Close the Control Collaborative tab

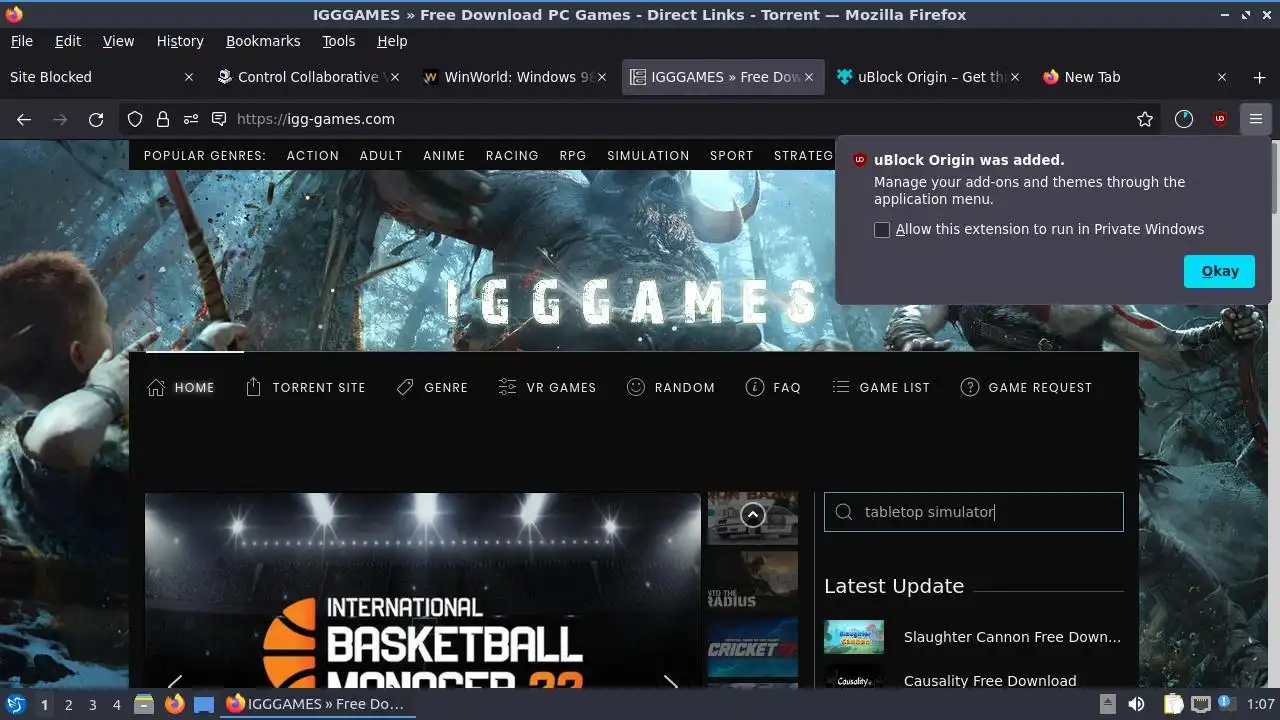tap(395, 77)
